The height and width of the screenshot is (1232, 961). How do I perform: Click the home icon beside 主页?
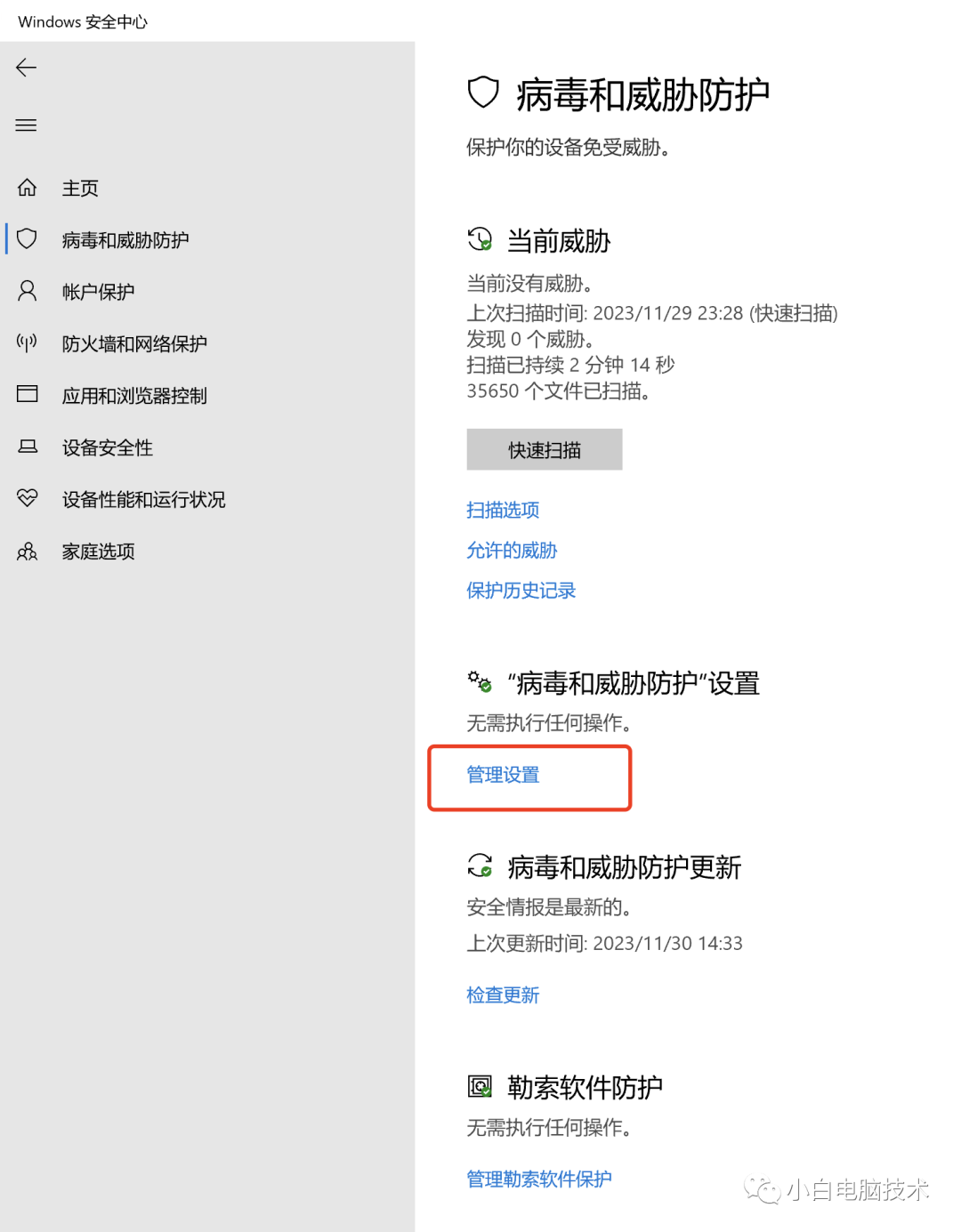tap(28, 188)
